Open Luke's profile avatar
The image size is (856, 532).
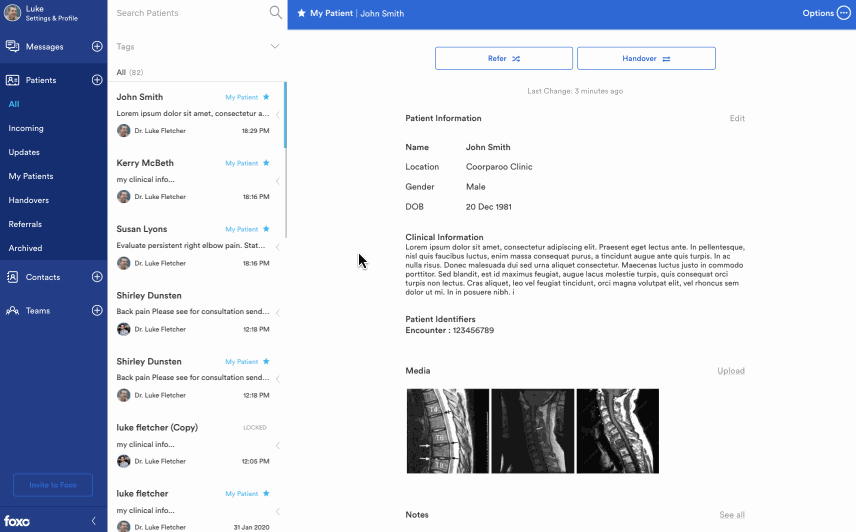[12, 13]
